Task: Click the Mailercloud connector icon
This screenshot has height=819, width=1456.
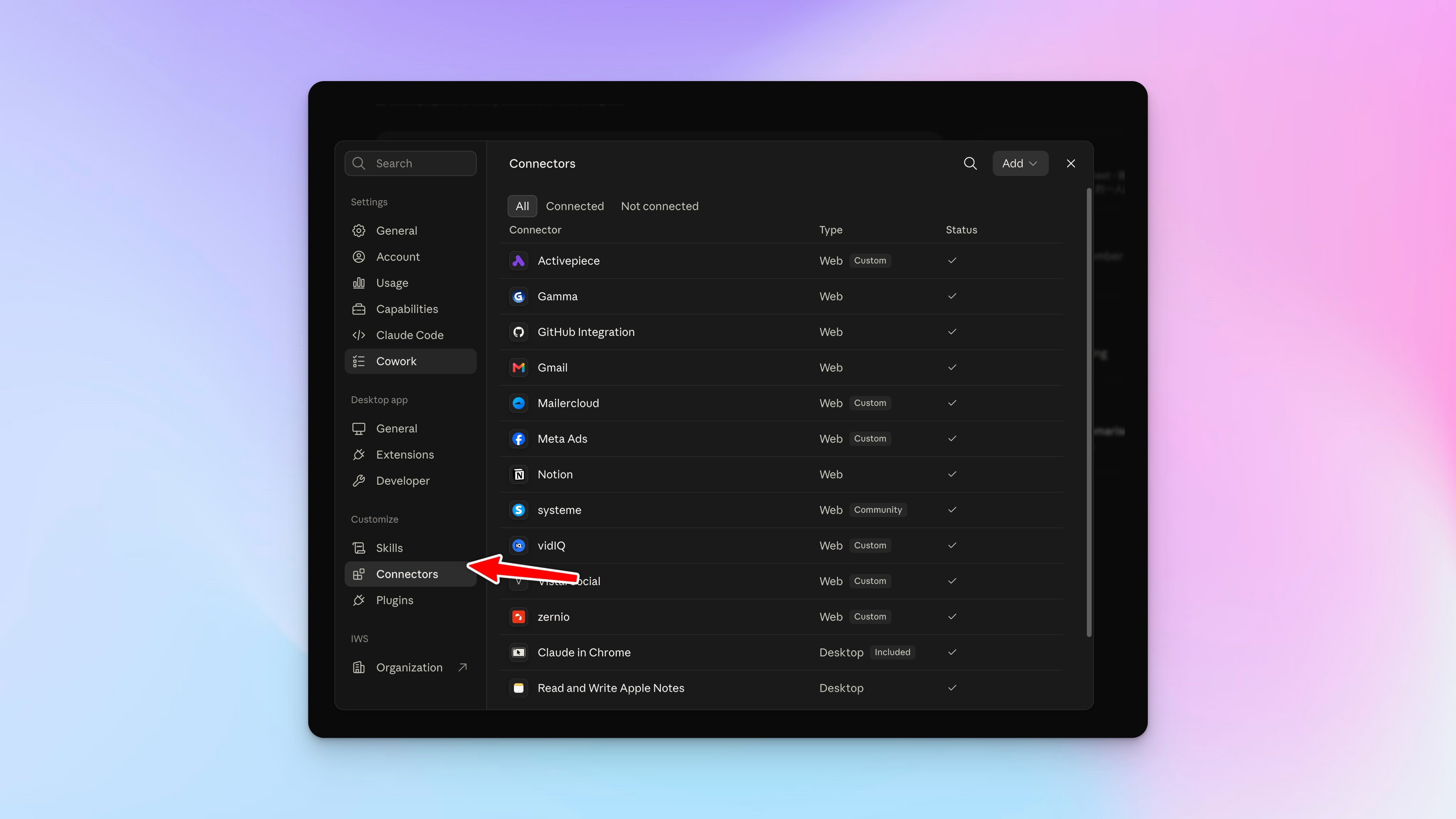Action: [518, 403]
